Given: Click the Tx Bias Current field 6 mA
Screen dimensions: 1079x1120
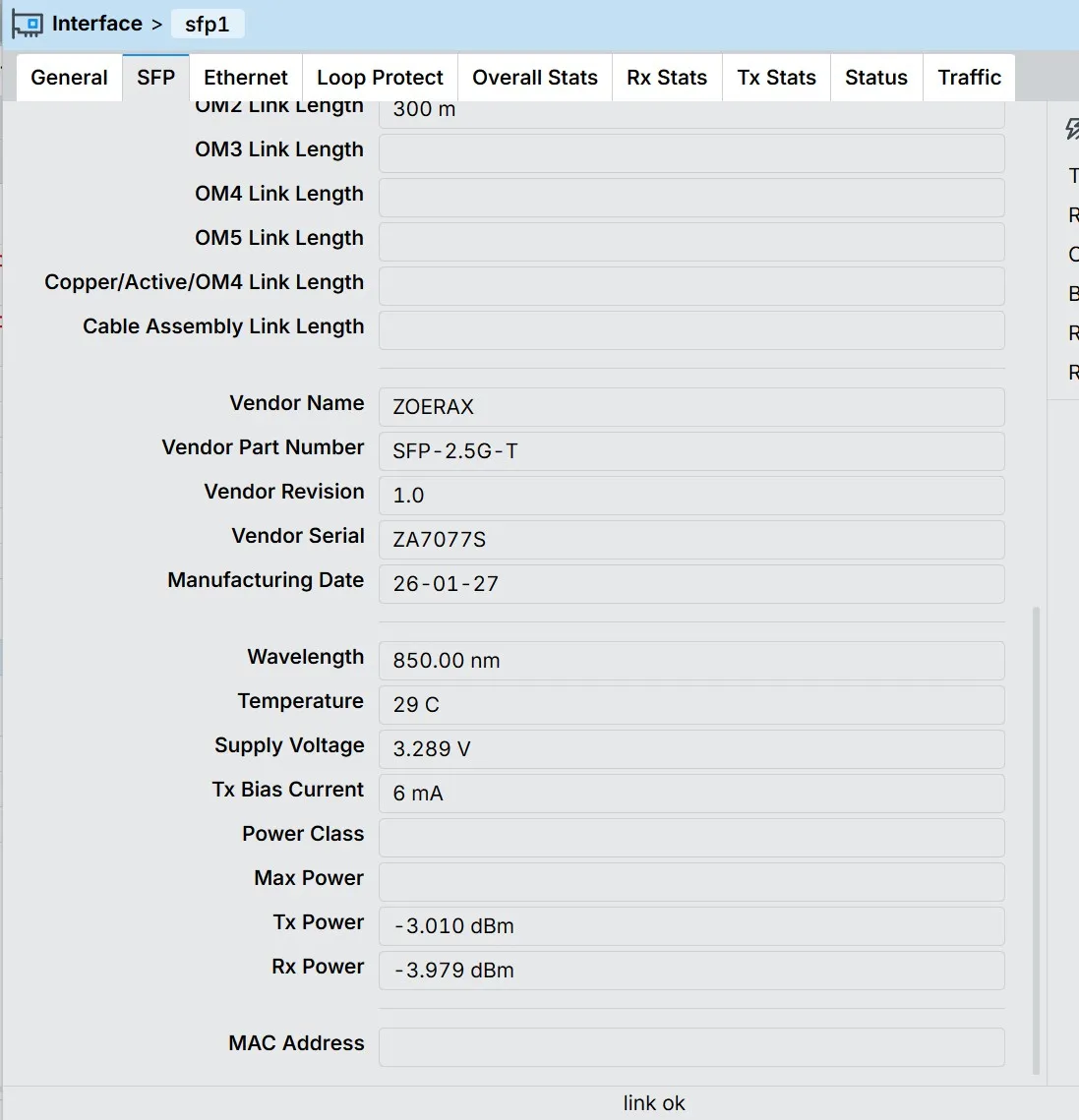Looking at the screenshot, I should coord(691,794).
